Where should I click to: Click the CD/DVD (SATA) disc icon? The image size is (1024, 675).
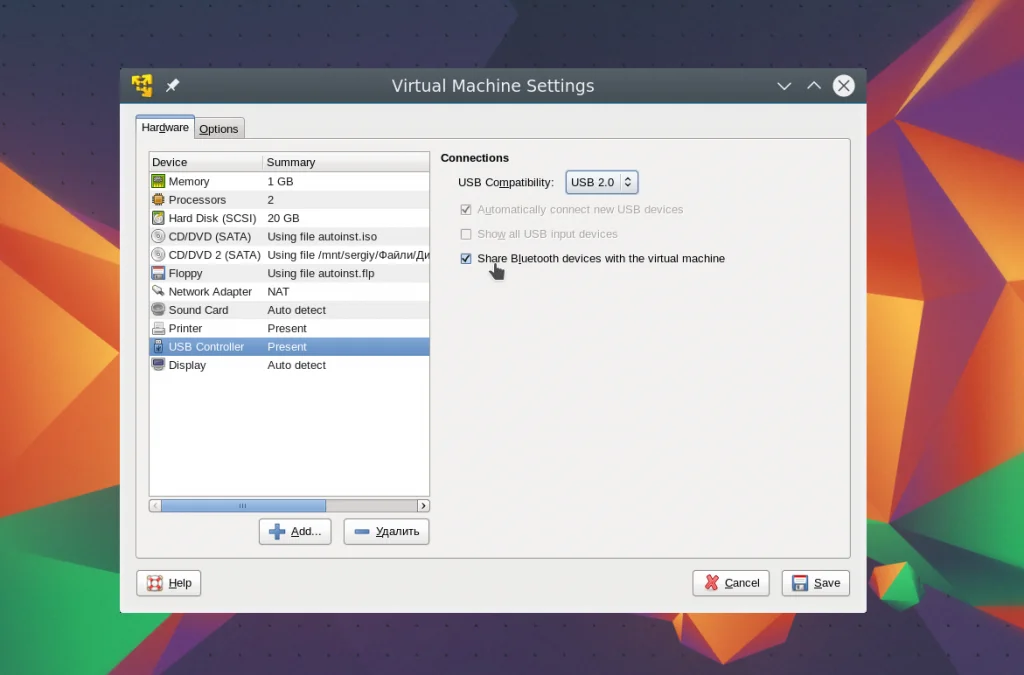[158, 237]
